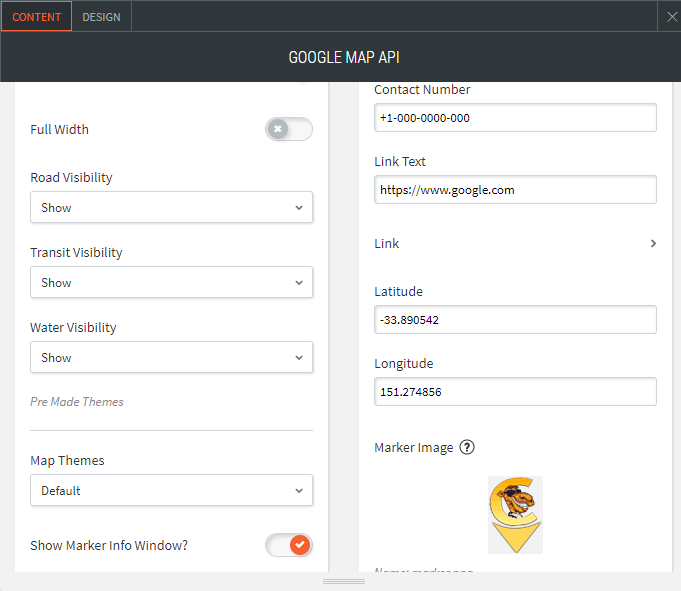The width and height of the screenshot is (681, 591).
Task: Grab the bottom panel resize handle
Action: pos(344,581)
